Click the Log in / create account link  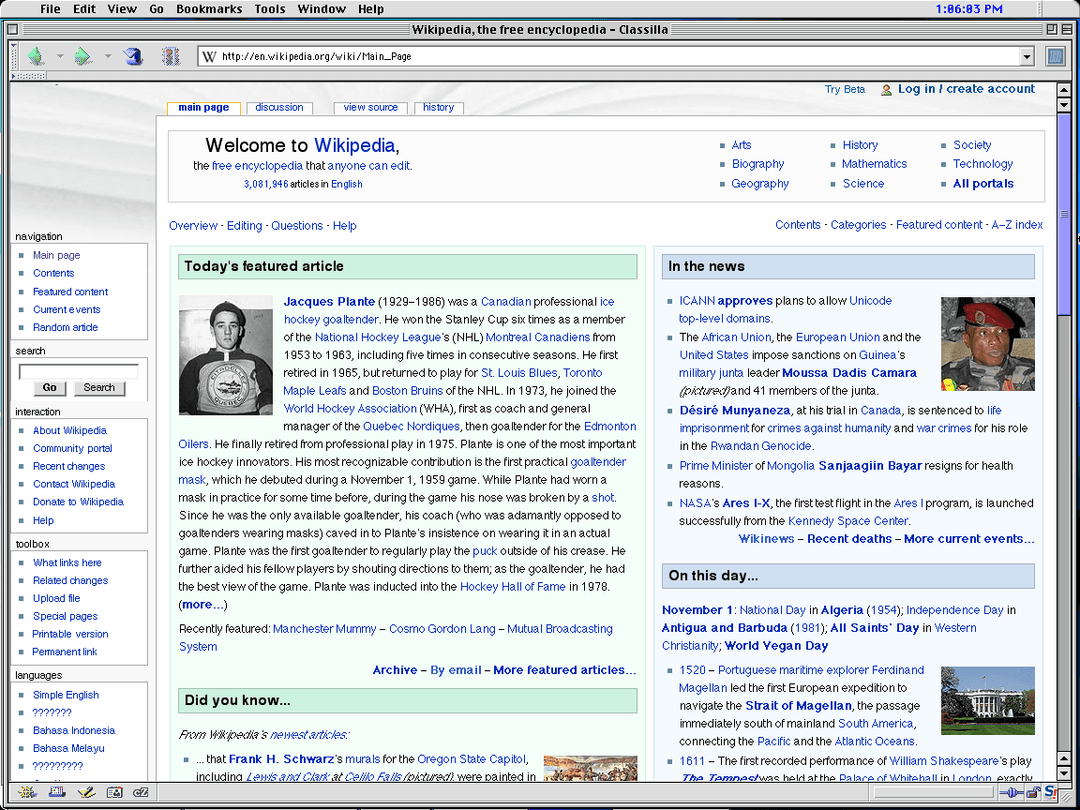(x=964, y=88)
